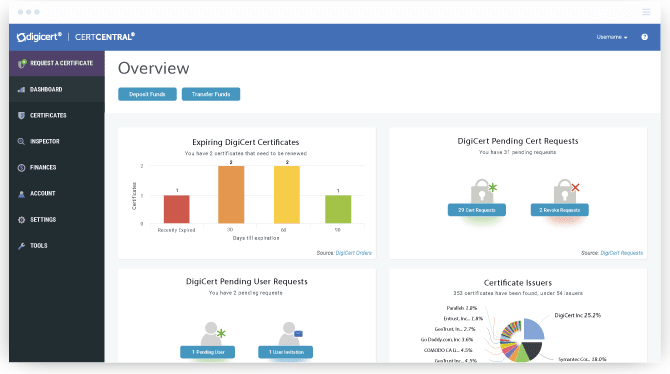Viewport: 670px width, 374px height.
Task: Click the Deposit Funds button
Action: pos(147,94)
